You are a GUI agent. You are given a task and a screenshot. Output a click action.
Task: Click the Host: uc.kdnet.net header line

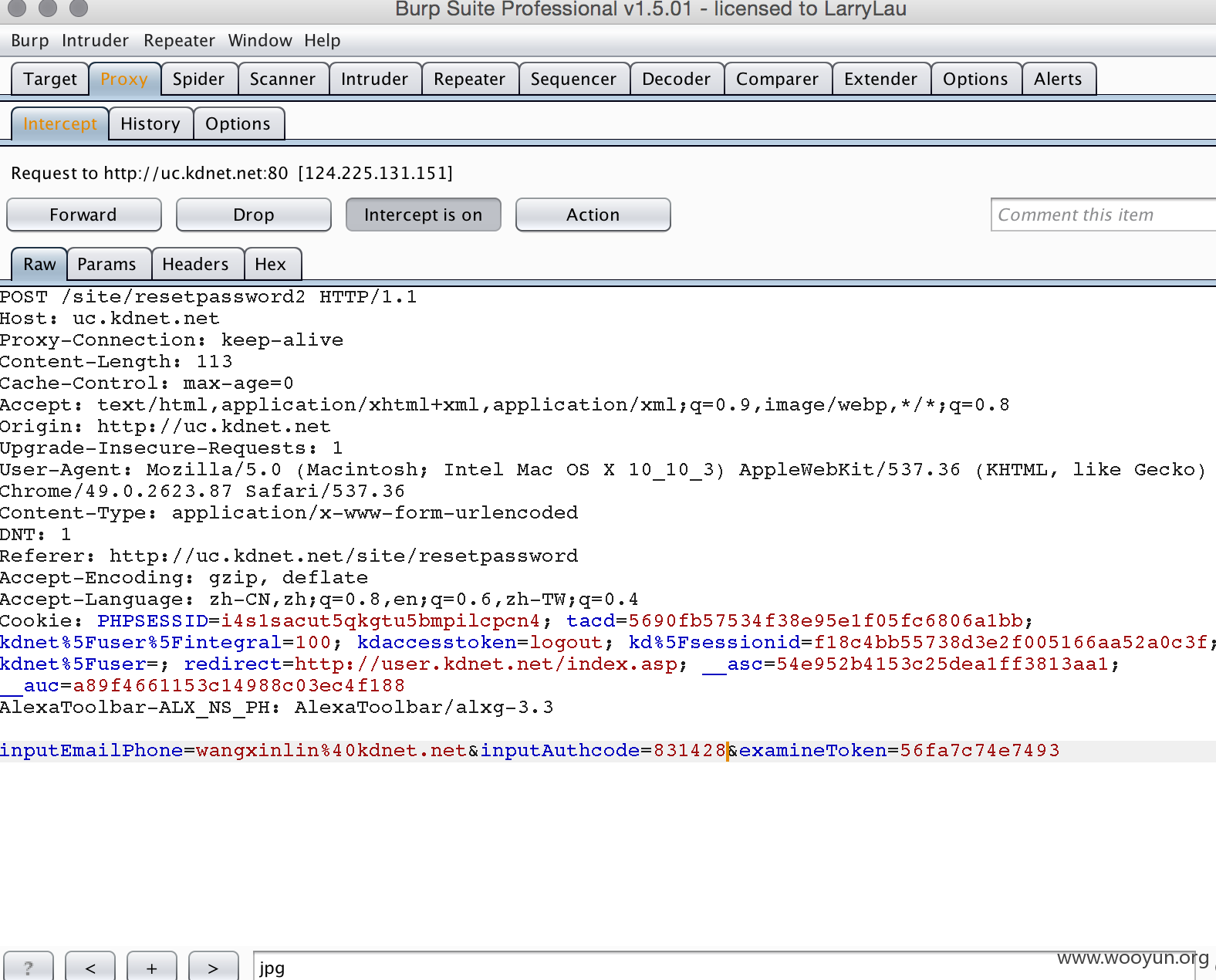pos(110,319)
